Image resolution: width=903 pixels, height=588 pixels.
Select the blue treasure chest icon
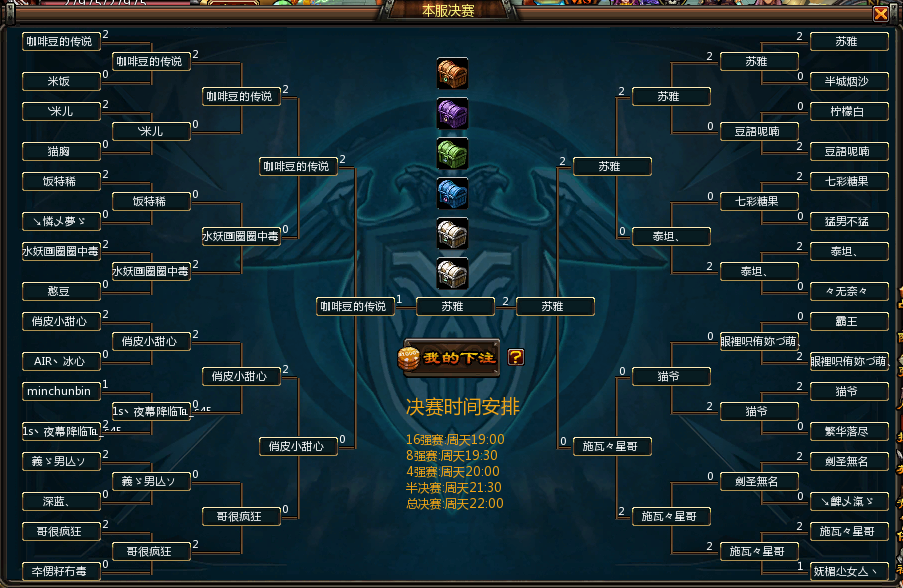(452, 194)
